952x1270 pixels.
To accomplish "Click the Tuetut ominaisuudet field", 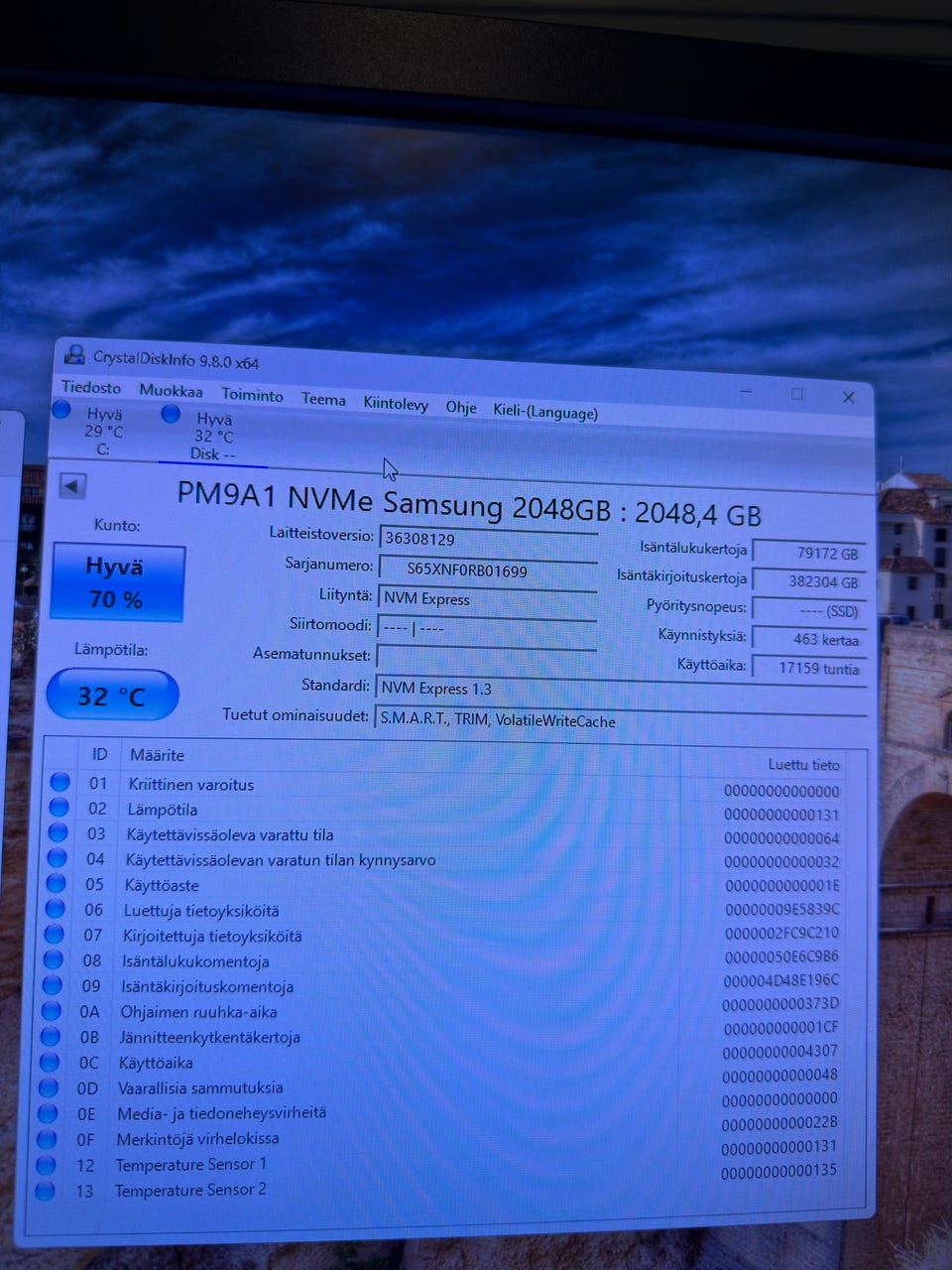I will point(620,721).
